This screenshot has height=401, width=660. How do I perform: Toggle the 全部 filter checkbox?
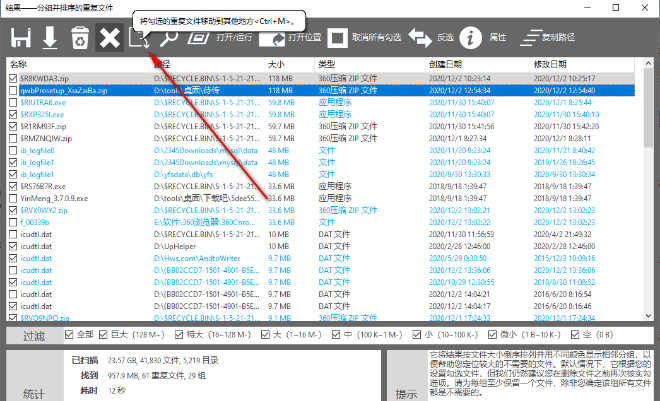pos(68,334)
